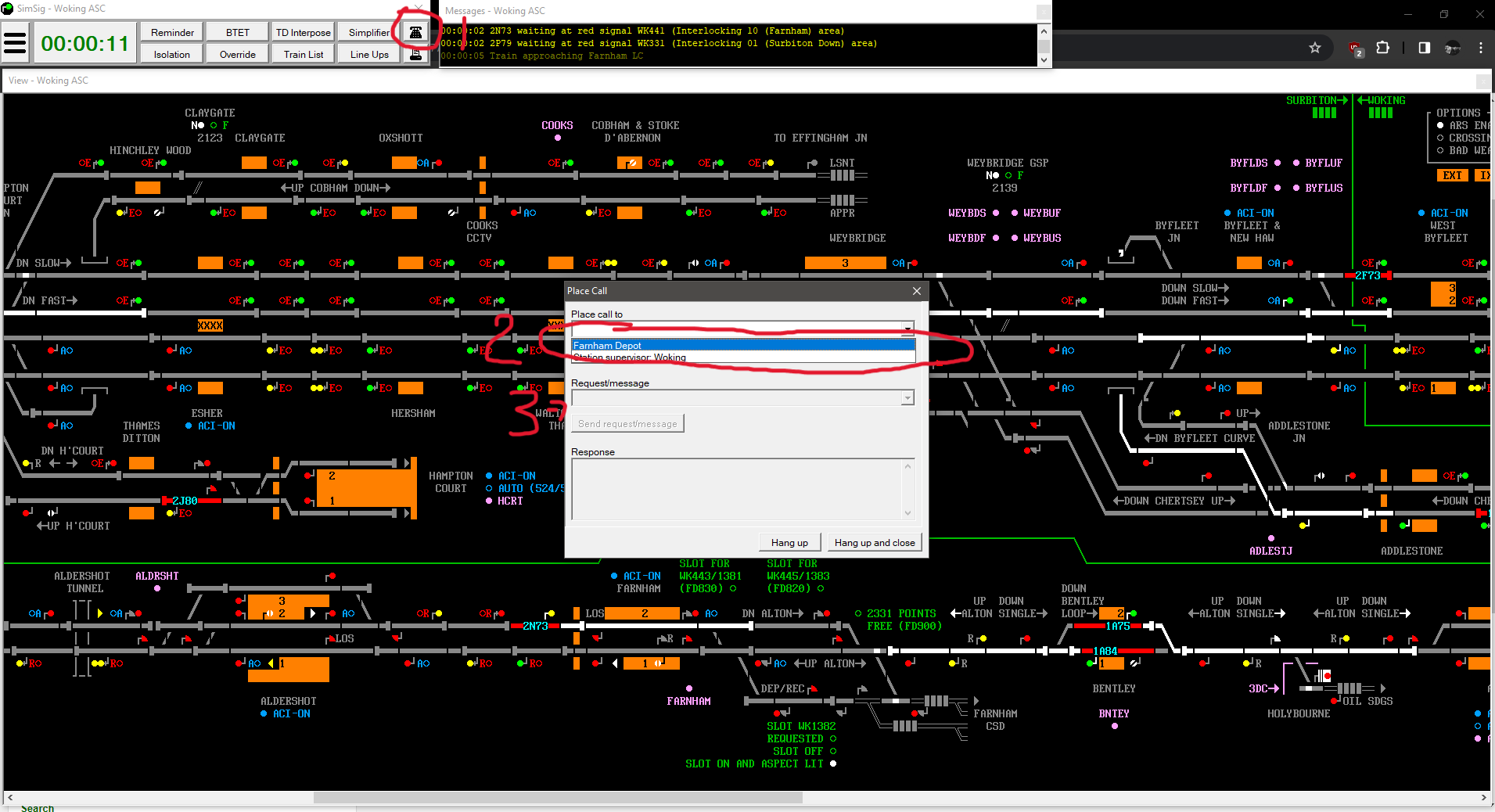
Task: Click Send request/message button
Action: [627, 424]
